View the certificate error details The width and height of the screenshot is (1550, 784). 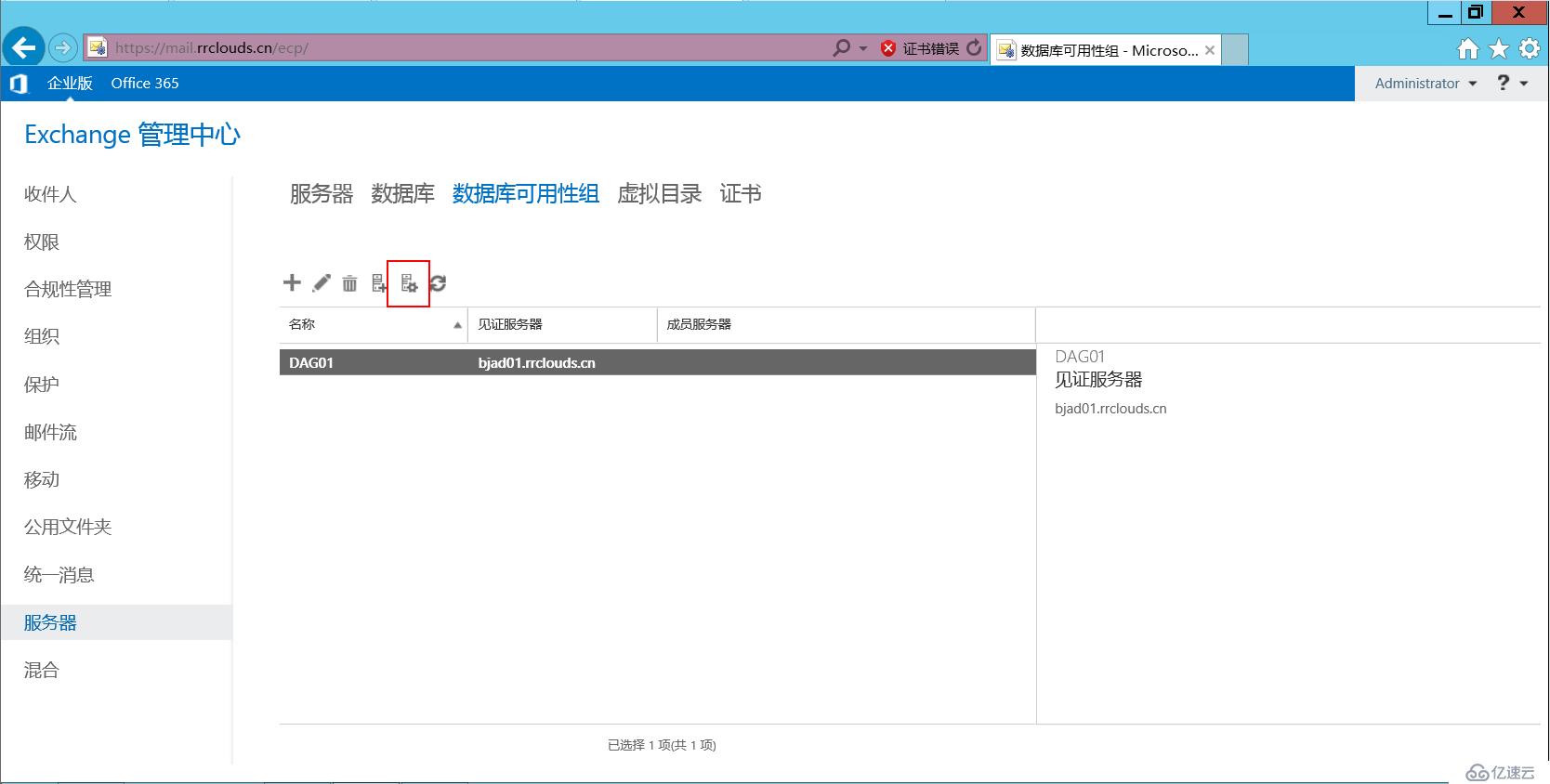pos(920,48)
